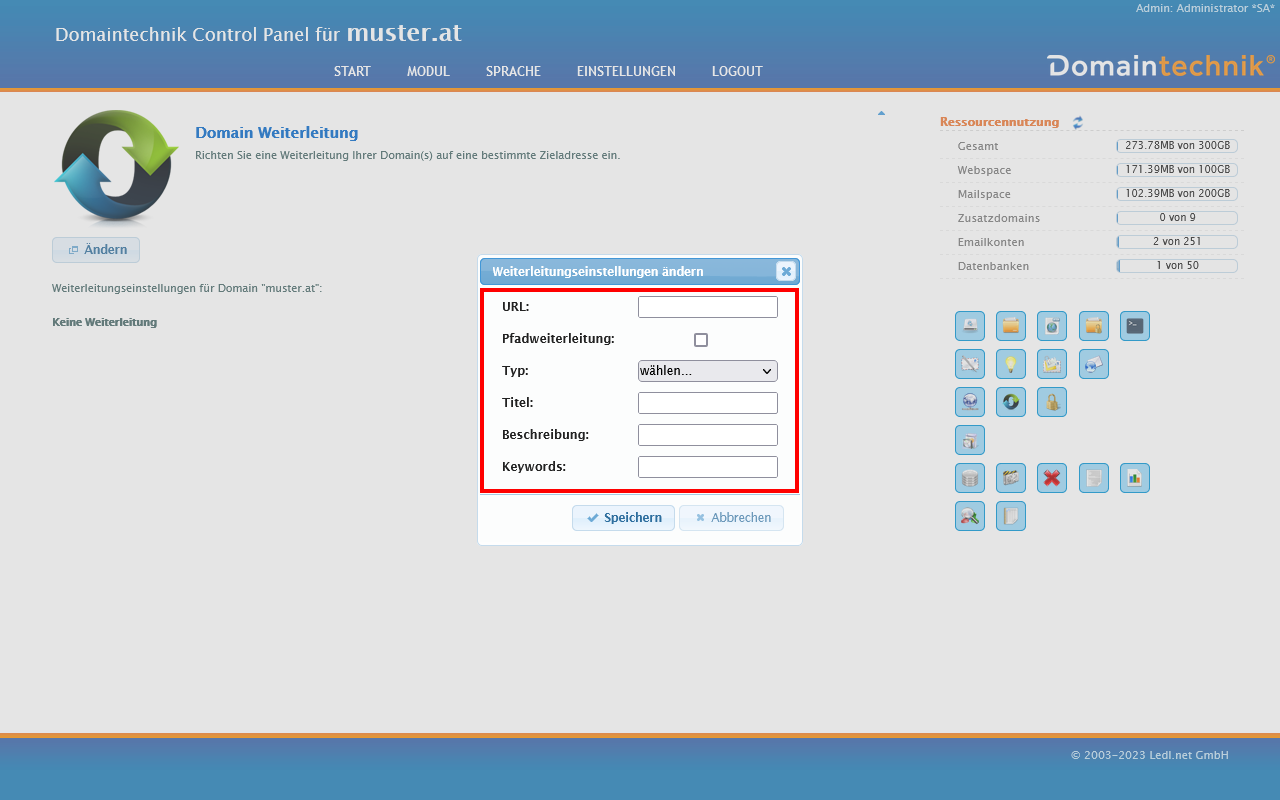Screen dimensions: 1280x800
Task: Open the database cylinder icon
Action: (970, 478)
